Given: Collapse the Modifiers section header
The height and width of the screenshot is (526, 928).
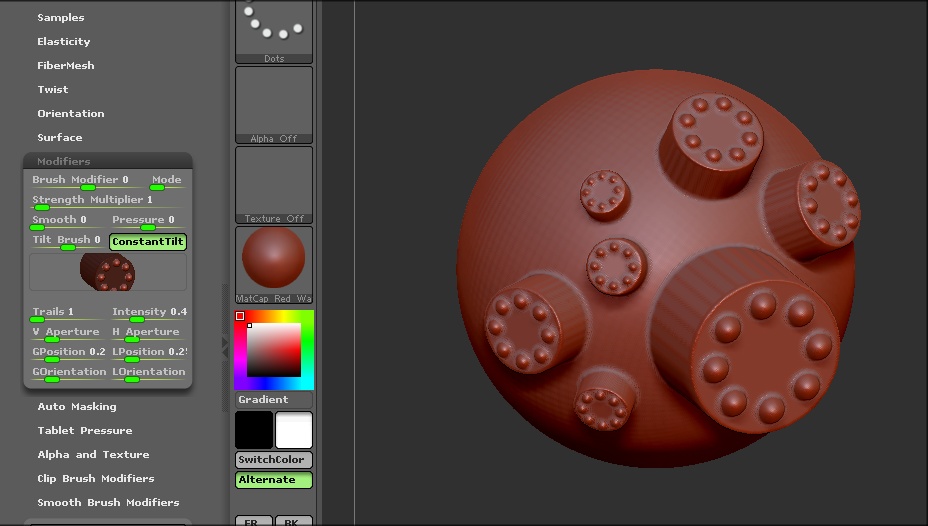Looking at the screenshot, I should point(108,161).
